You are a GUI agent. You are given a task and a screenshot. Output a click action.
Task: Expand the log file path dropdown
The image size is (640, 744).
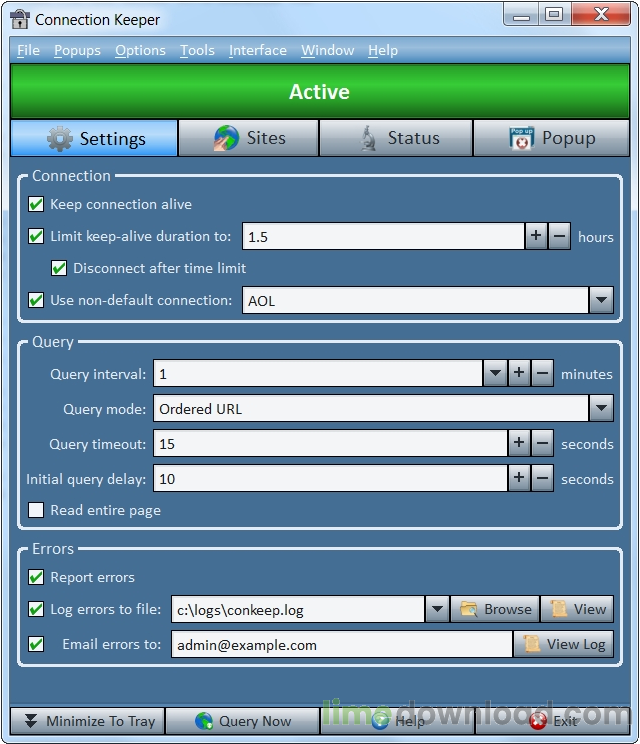click(x=437, y=609)
